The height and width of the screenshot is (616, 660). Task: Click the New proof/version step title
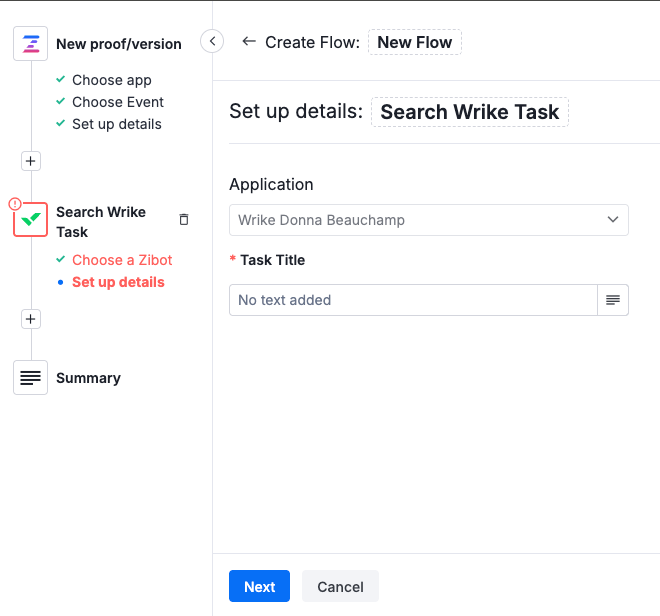click(x=119, y=44)
